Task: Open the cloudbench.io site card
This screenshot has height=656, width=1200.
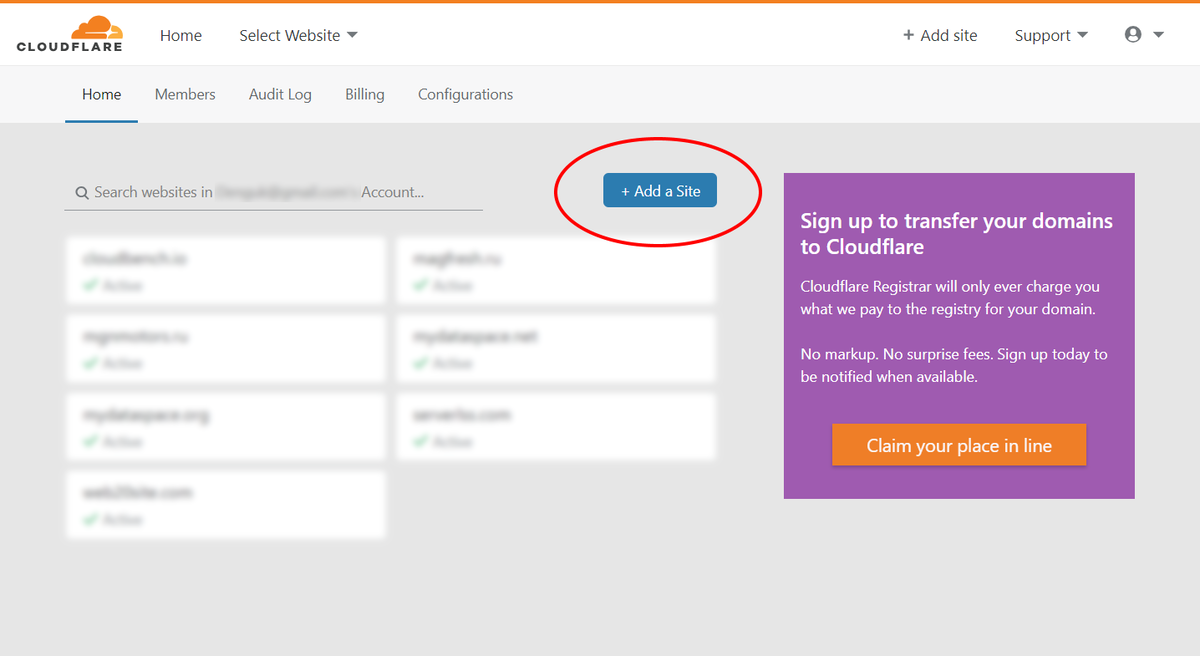Action: pyautogui.click(x=226, y=270)
